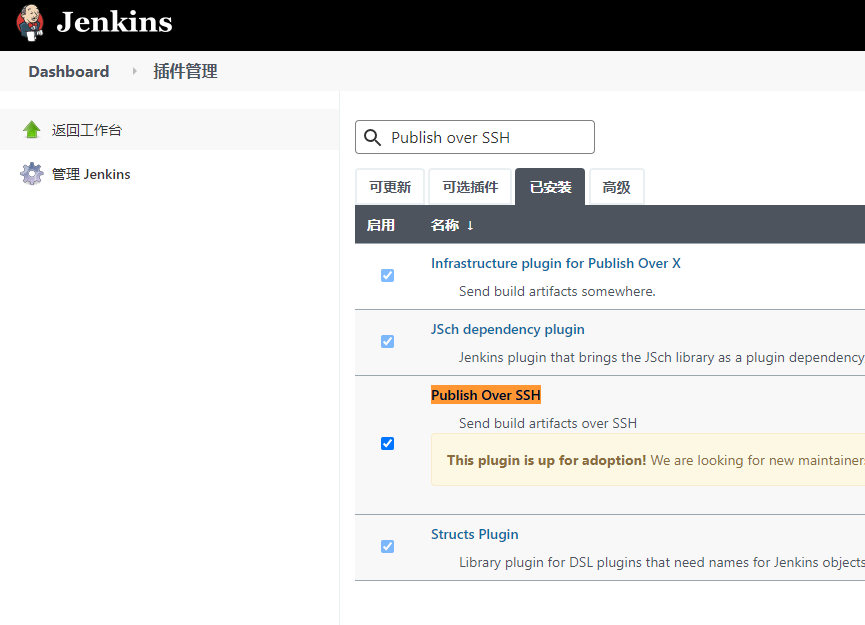Click the 'Send build artifacts over SSH' description
Viewport: 865px width, 625px height.
pyautogui.click(x=548, y=423)
